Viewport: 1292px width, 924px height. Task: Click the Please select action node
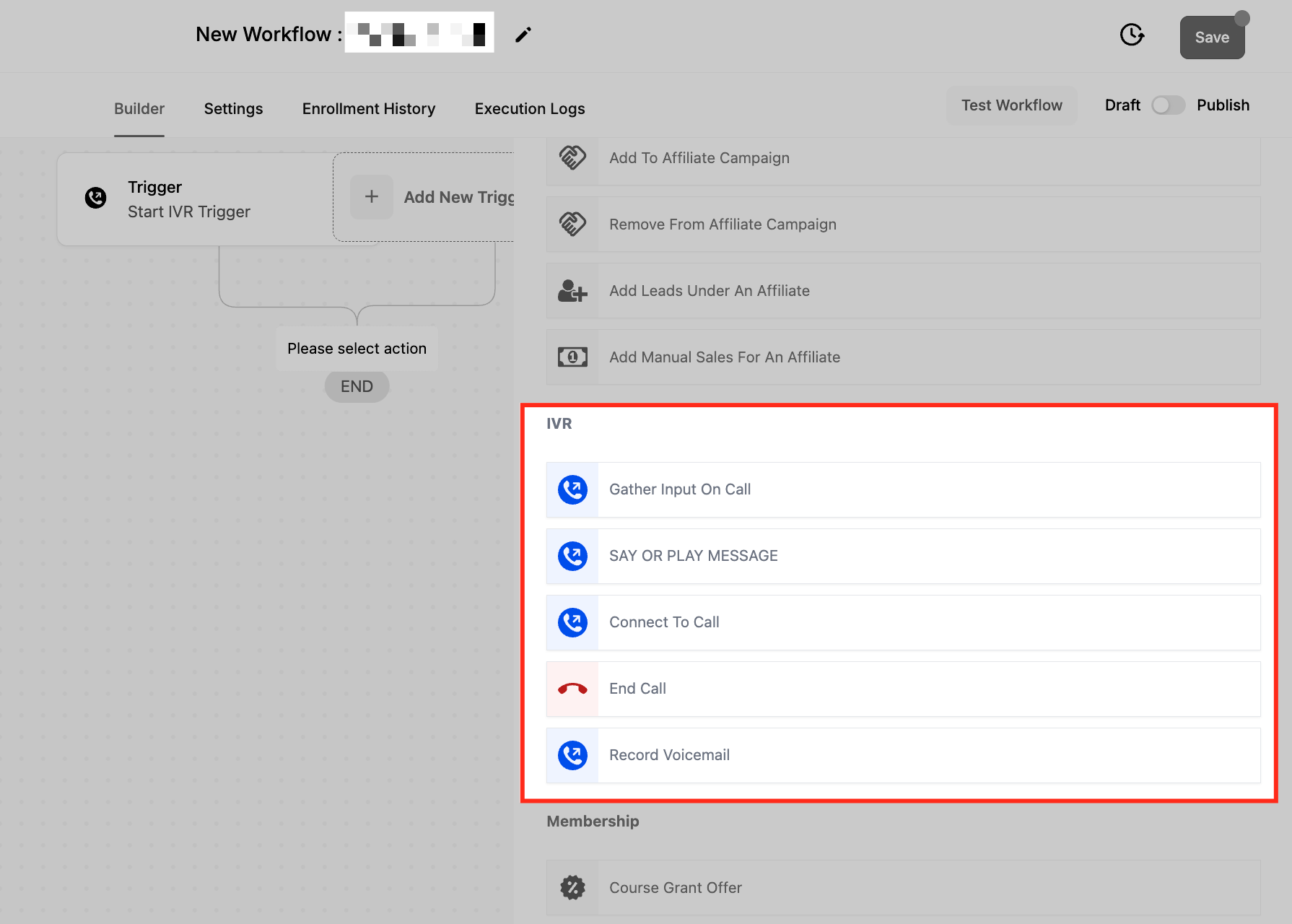tap(357, 349)
